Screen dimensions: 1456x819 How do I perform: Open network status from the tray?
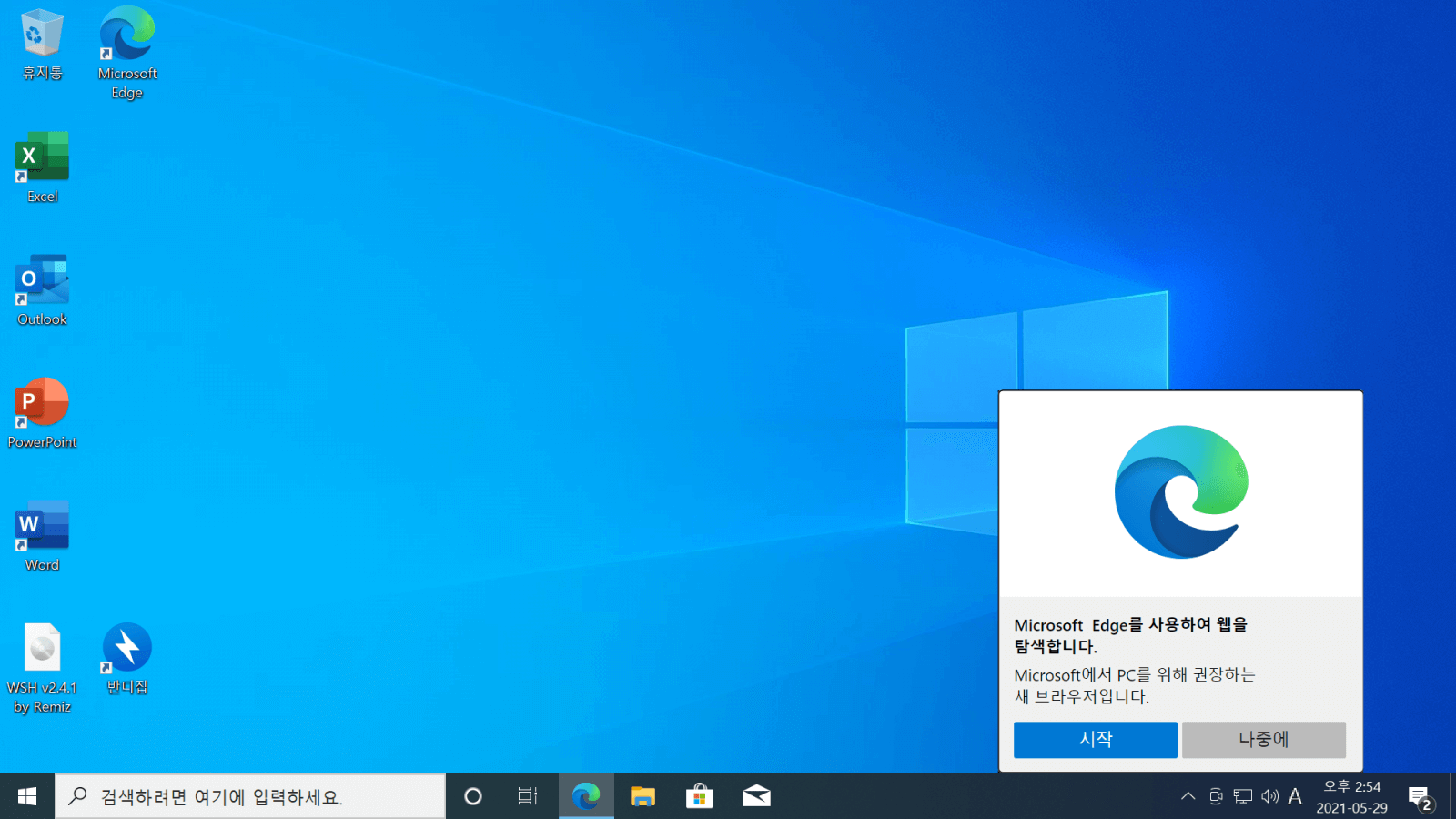tap(1243, 796)
